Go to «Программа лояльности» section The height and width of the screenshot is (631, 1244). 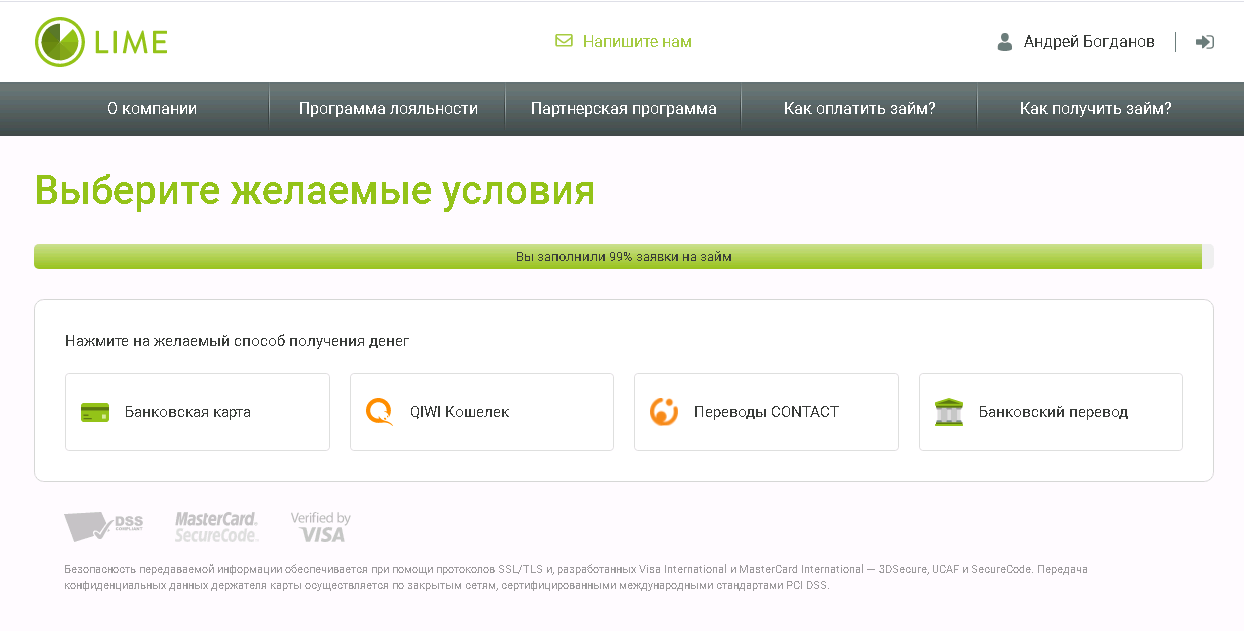[x=388, y=109]
